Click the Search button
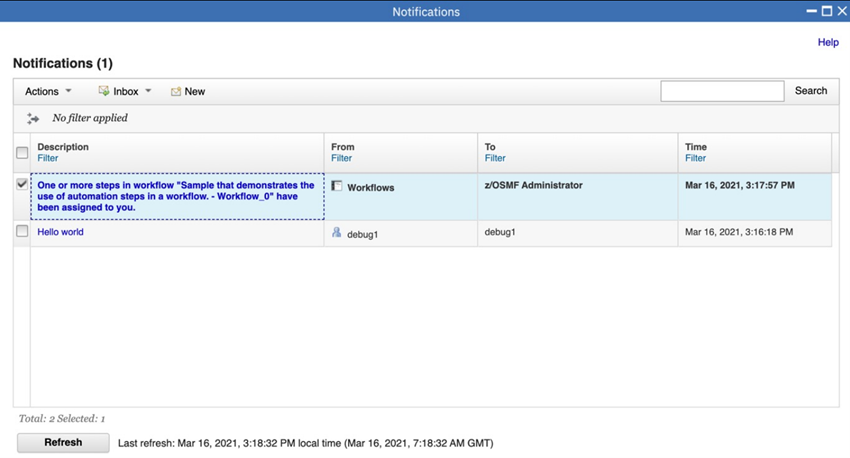 pyautogui.click(x=811, y=91)
